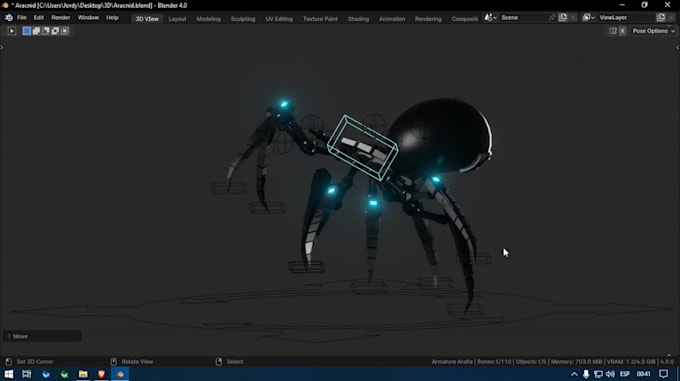Set selection mode to invert selection
The image size is (680, 381).
click(56, 31)
